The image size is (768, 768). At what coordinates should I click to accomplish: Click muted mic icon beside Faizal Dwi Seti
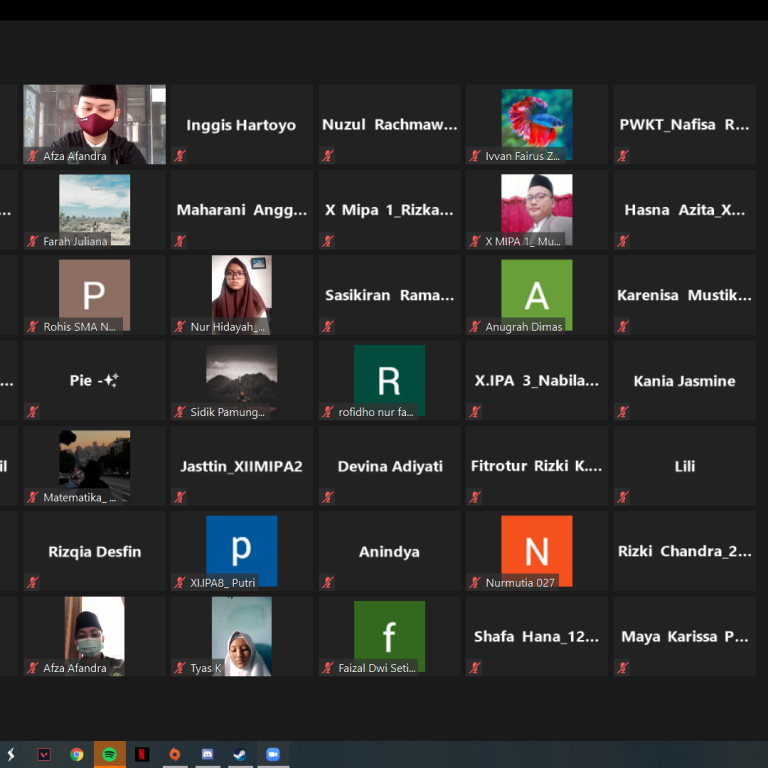click(x=328, y=668)
